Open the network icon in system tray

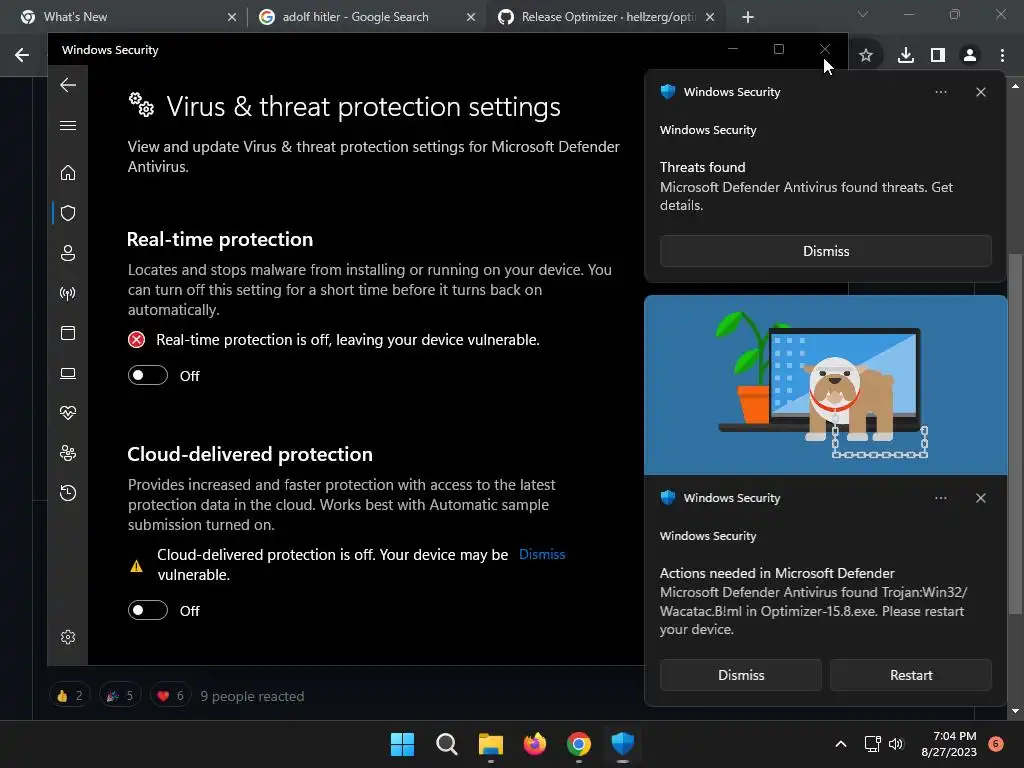pos(872,744)
